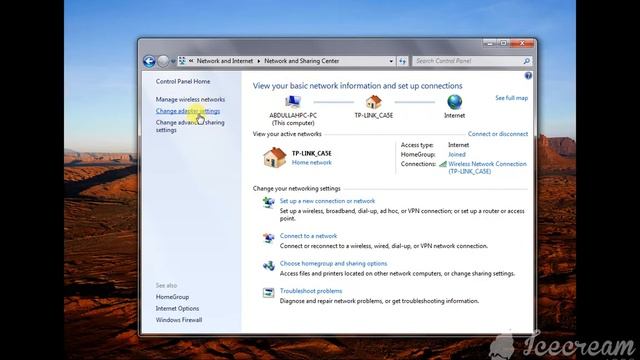Click the Access type Internet text

coord(458,145)
